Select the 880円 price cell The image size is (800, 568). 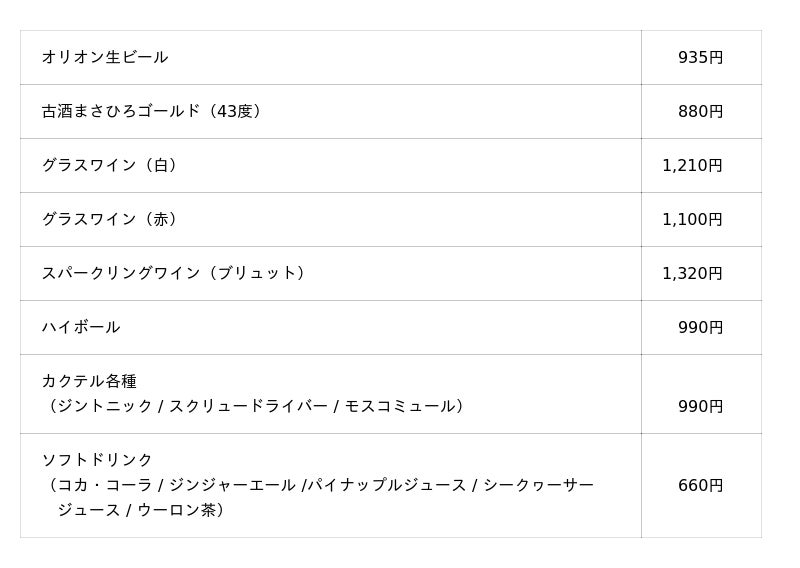(x=700, y=112)
